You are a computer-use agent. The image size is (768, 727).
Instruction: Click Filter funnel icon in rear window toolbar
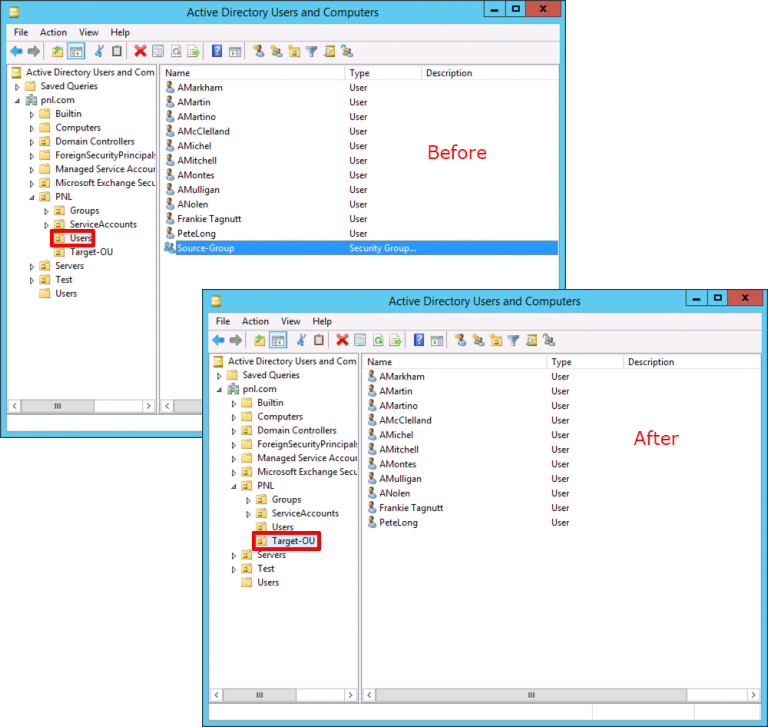pos(312,51)
